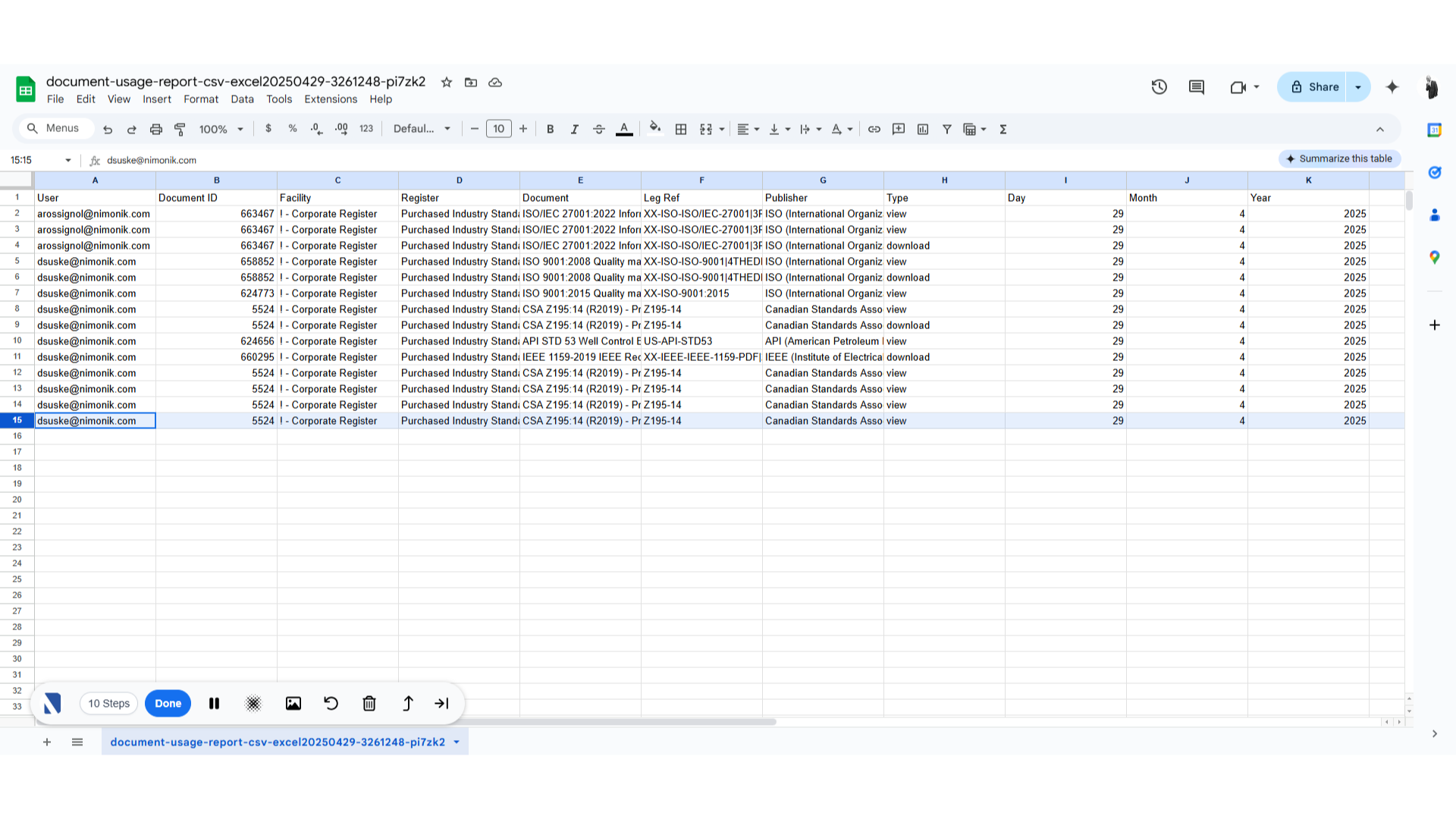Open version history clock icon
The width and height of the screenshot is (1456, 819).
[1159, 87]
